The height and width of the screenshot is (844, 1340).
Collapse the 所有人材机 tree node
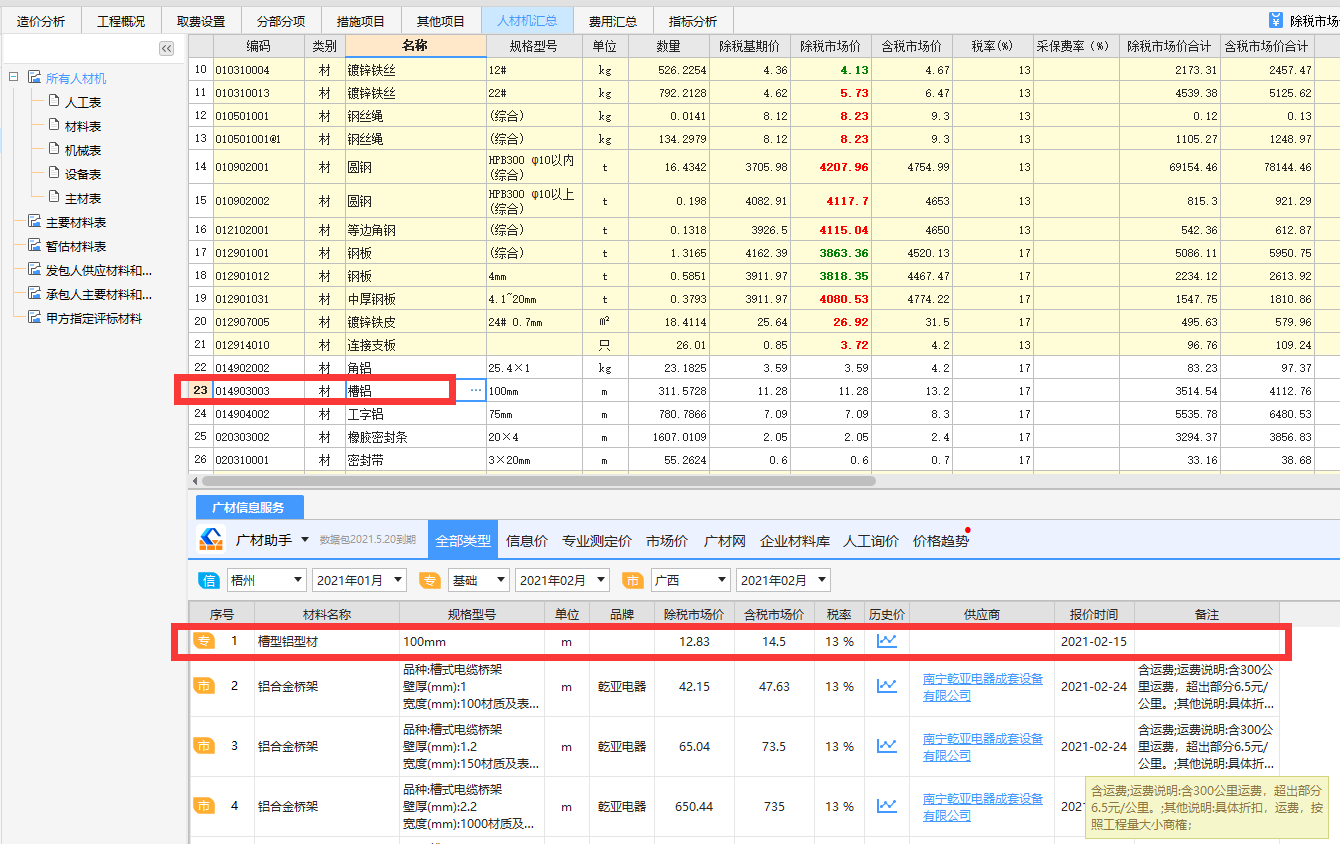(14, 77)
